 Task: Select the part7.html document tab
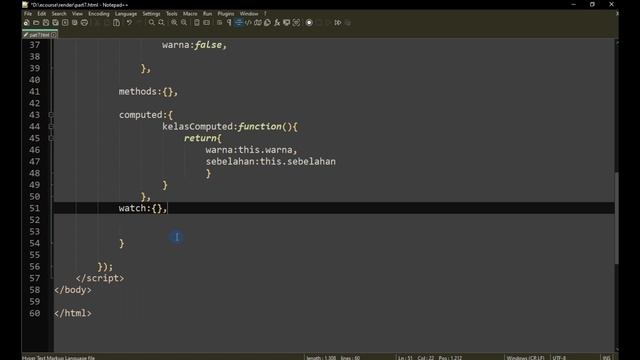point(39,35)
